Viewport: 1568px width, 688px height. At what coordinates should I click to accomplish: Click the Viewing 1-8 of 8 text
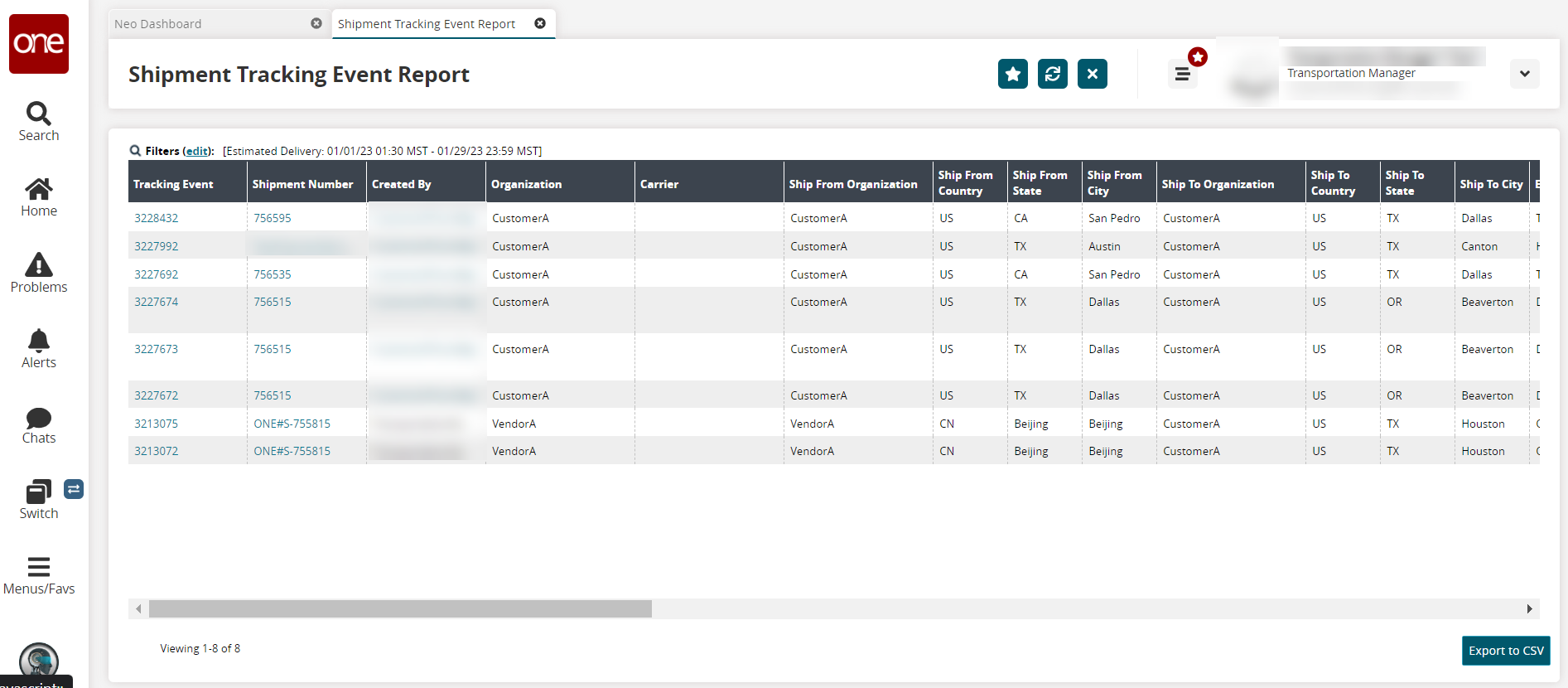coord(200,648)
